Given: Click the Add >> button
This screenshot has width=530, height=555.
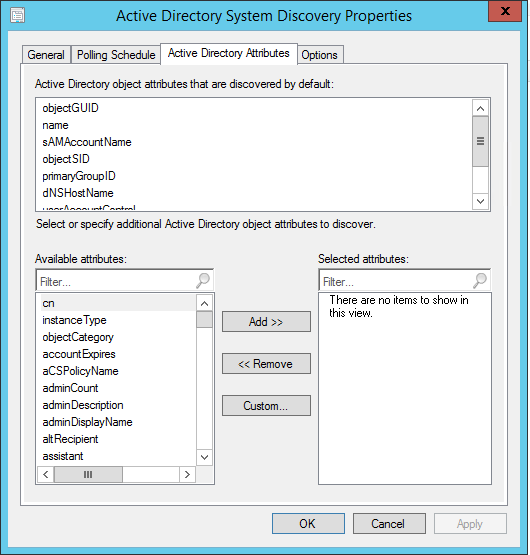Looking at the screenshot, I should 266,321.
